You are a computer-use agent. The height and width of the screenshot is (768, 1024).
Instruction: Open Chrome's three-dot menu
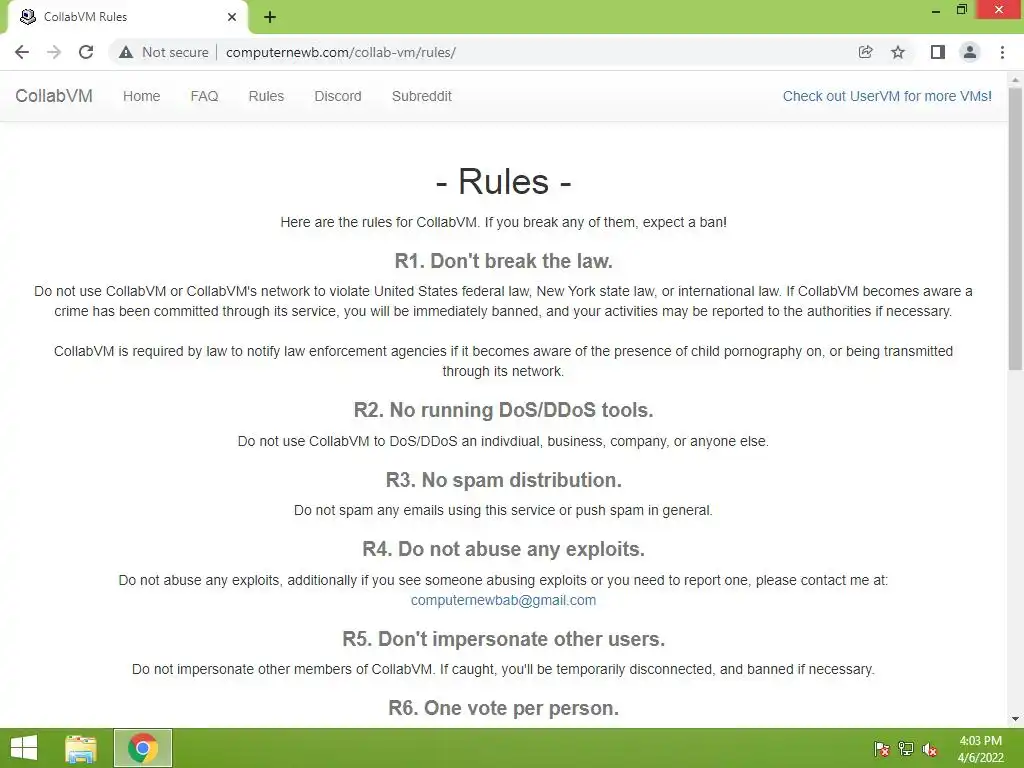point(1002,52)
